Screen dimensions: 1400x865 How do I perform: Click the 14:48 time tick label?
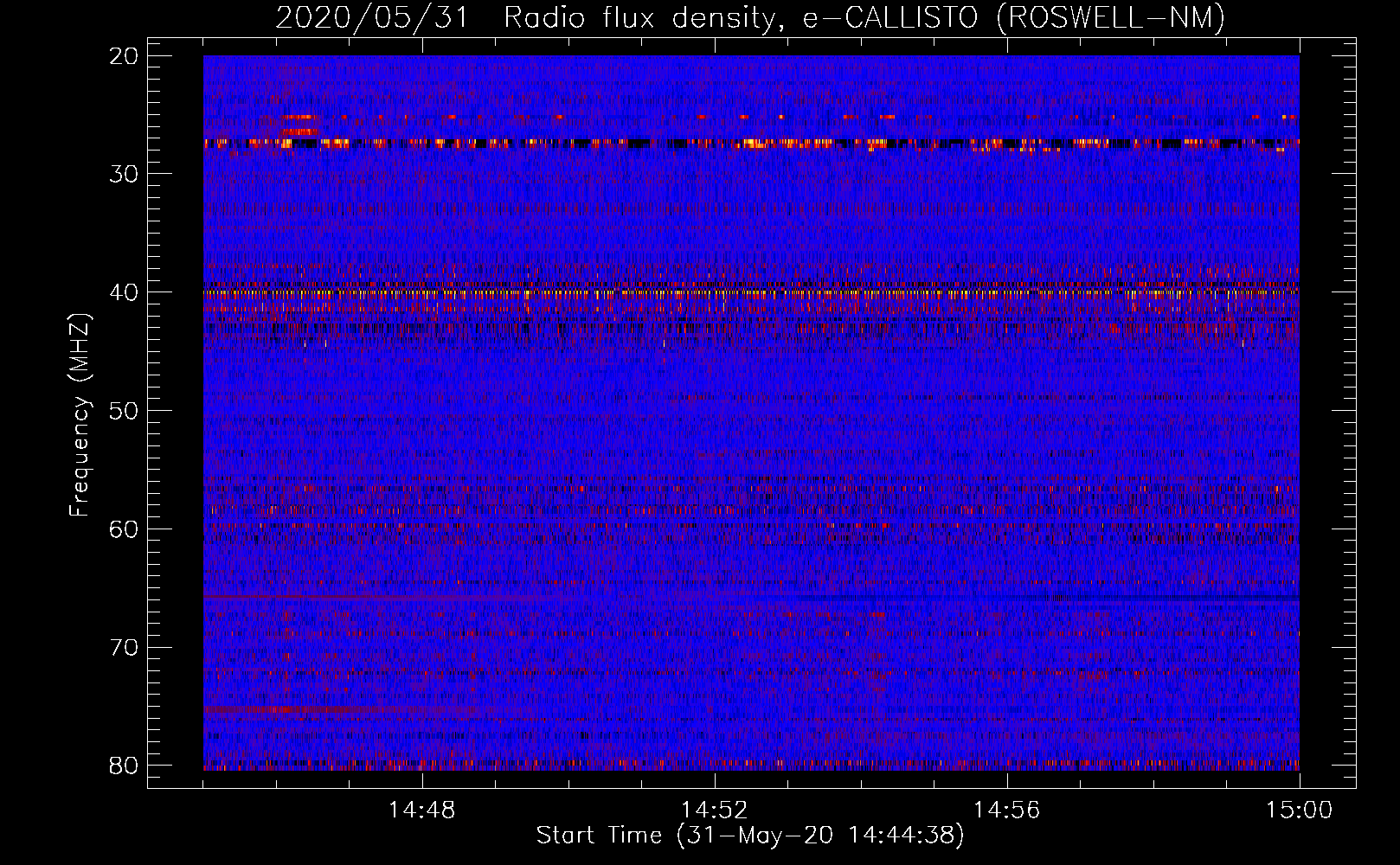click(422, 810)
